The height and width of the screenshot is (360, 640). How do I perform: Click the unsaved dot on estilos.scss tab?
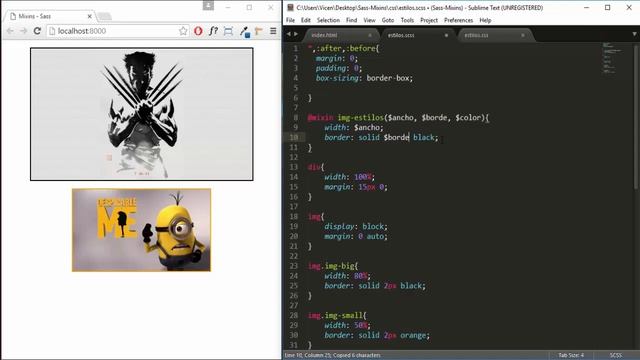coord(446,35)
